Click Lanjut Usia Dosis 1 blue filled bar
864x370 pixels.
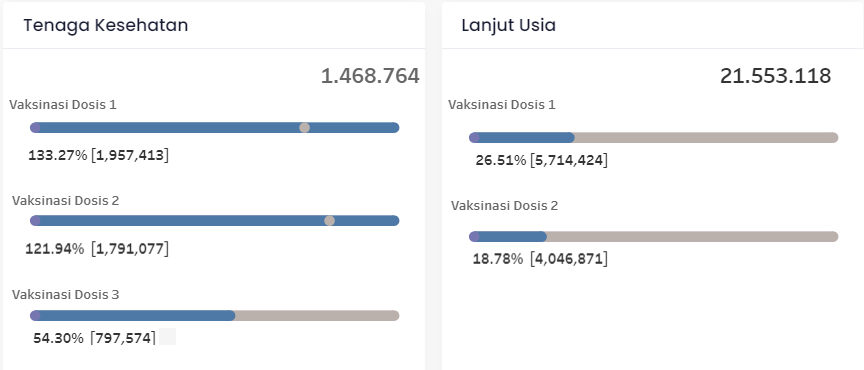pyautogui.click(x=522, y=138)
